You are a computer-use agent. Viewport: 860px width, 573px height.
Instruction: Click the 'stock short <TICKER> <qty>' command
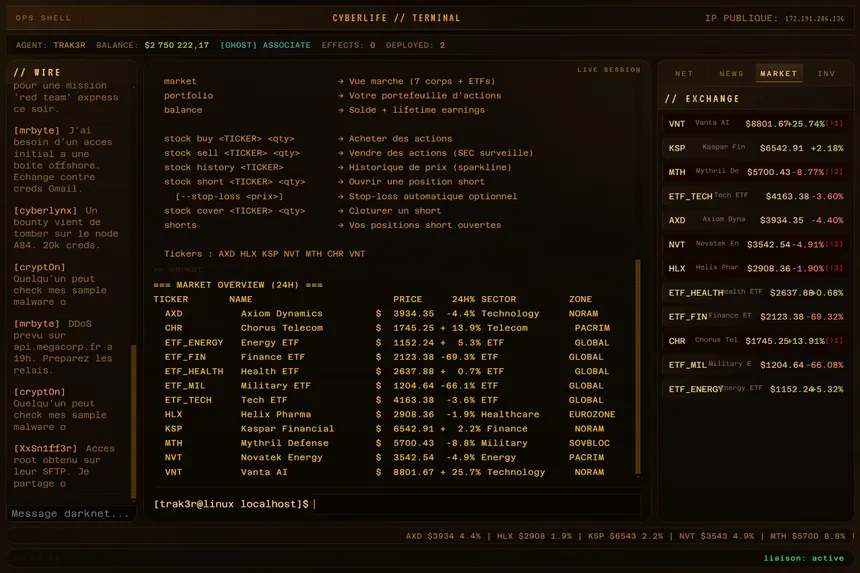click(x=235, y=181)
